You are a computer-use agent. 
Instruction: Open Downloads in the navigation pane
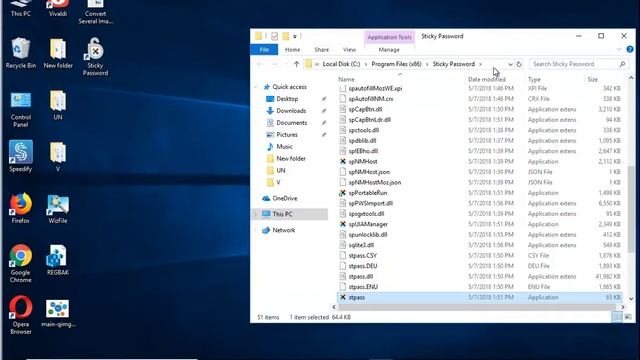click(x=291, y=111)
